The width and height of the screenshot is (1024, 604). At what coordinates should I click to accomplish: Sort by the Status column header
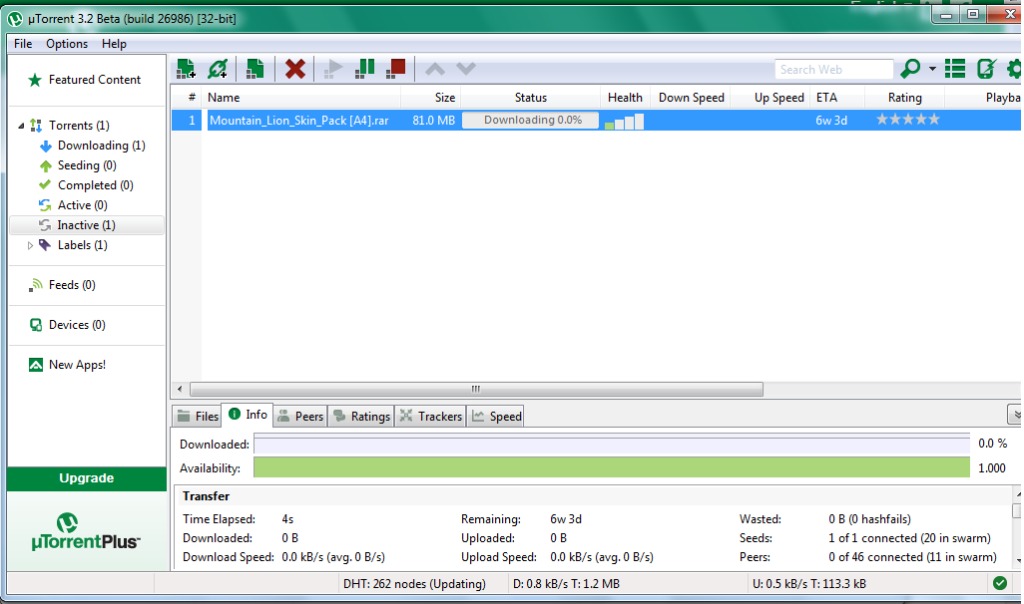[x=530, y=97]
